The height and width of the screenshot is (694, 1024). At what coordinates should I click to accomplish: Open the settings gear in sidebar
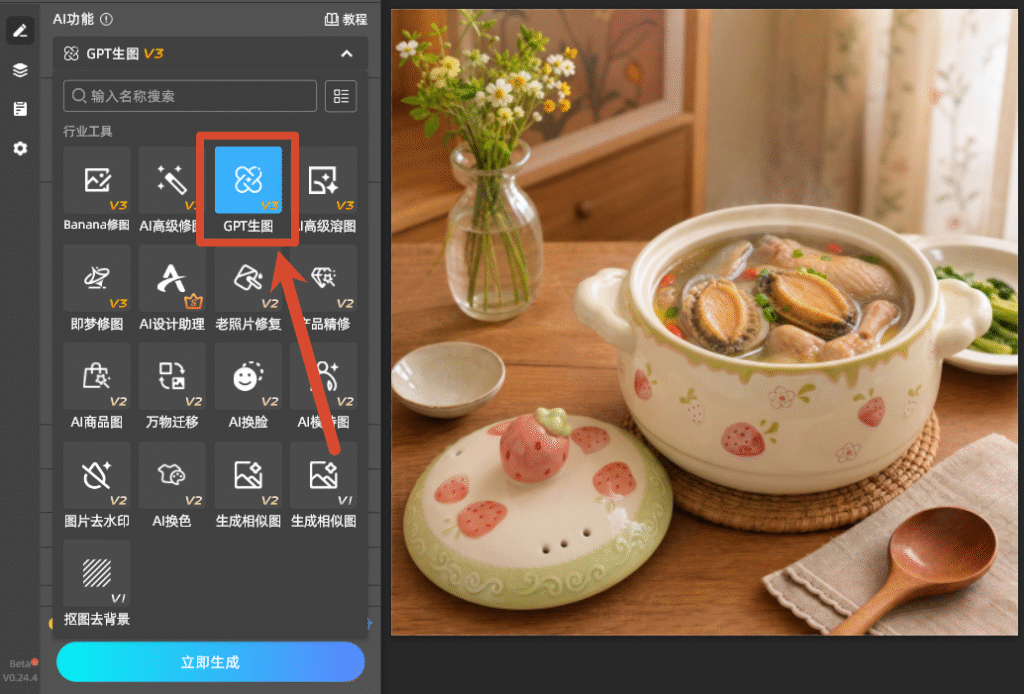coord(20,148)
